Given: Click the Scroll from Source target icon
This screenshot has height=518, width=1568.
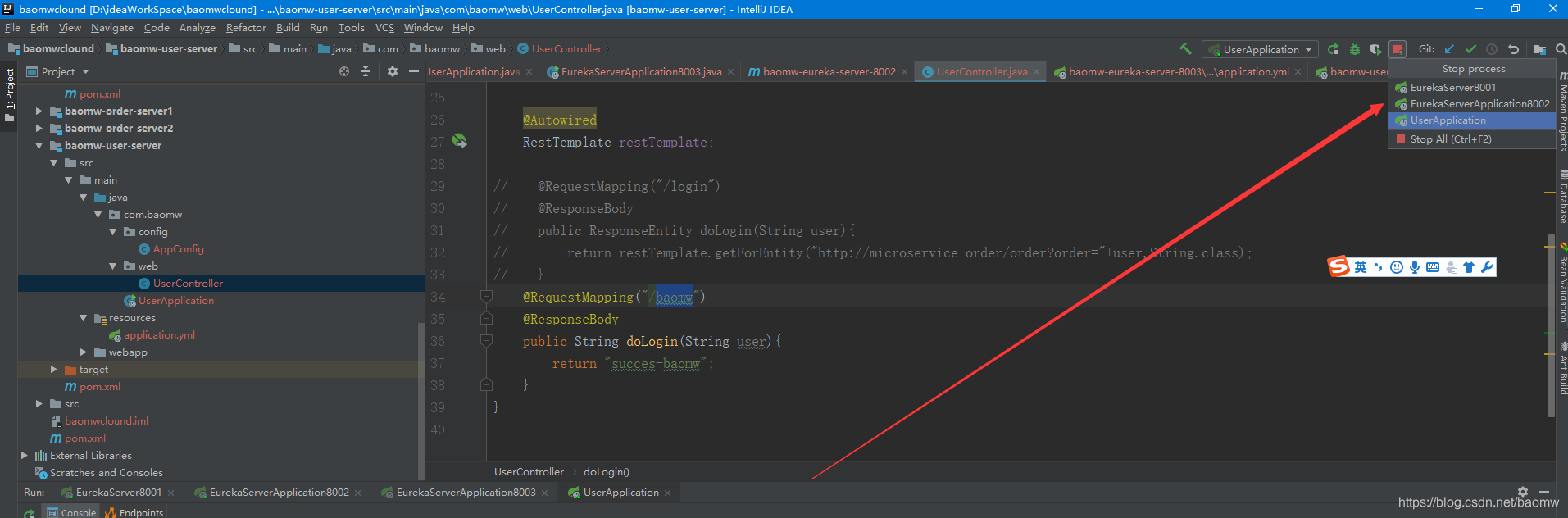Looking at the screenshot, I should [344, 72].
